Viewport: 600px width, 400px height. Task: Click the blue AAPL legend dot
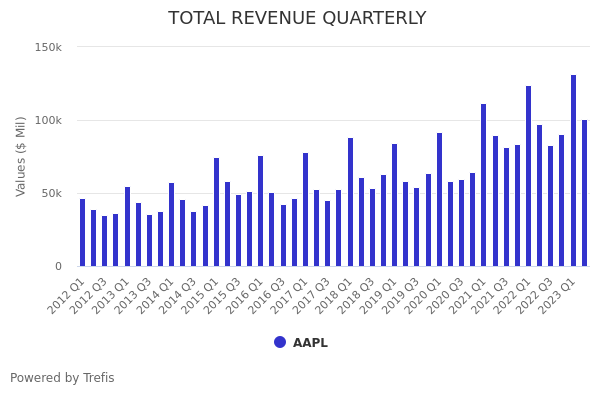coord(280,342)
